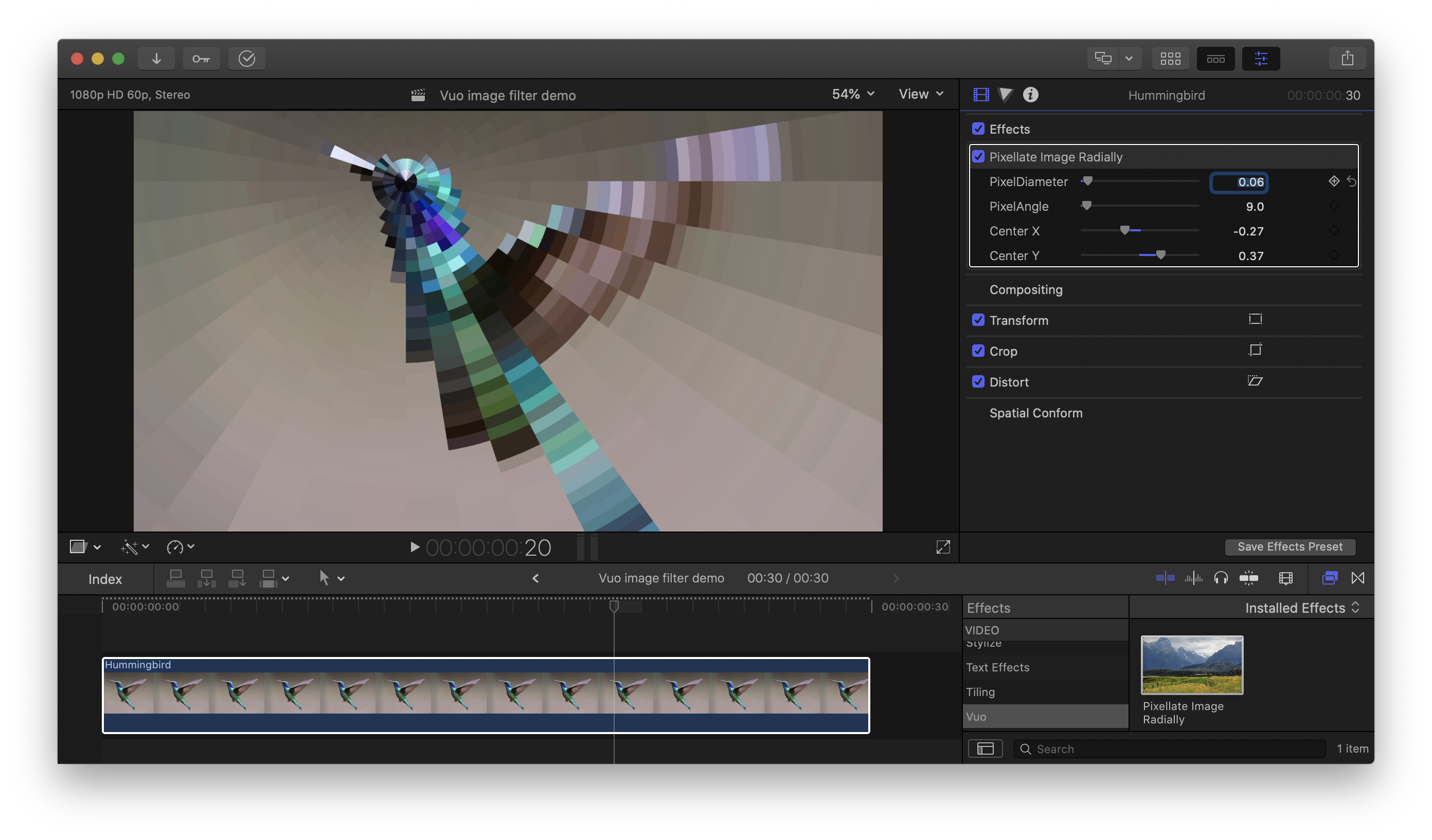The width and height of the screenshot is (1432, 840).
Task: Click the import media down-arrow icon
Action: pyautogui.click(x=156, y=59)
